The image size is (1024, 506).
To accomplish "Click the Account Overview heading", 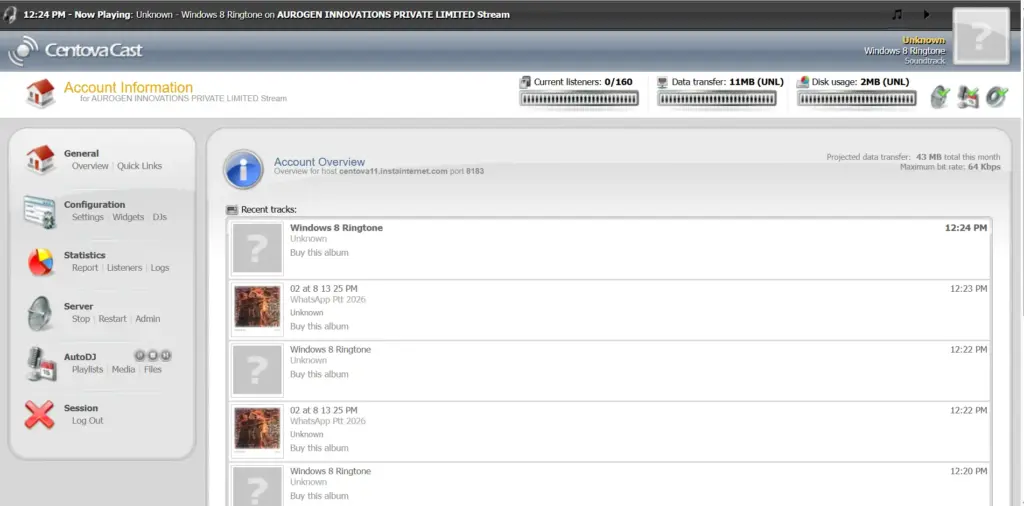I will point(319,162).
